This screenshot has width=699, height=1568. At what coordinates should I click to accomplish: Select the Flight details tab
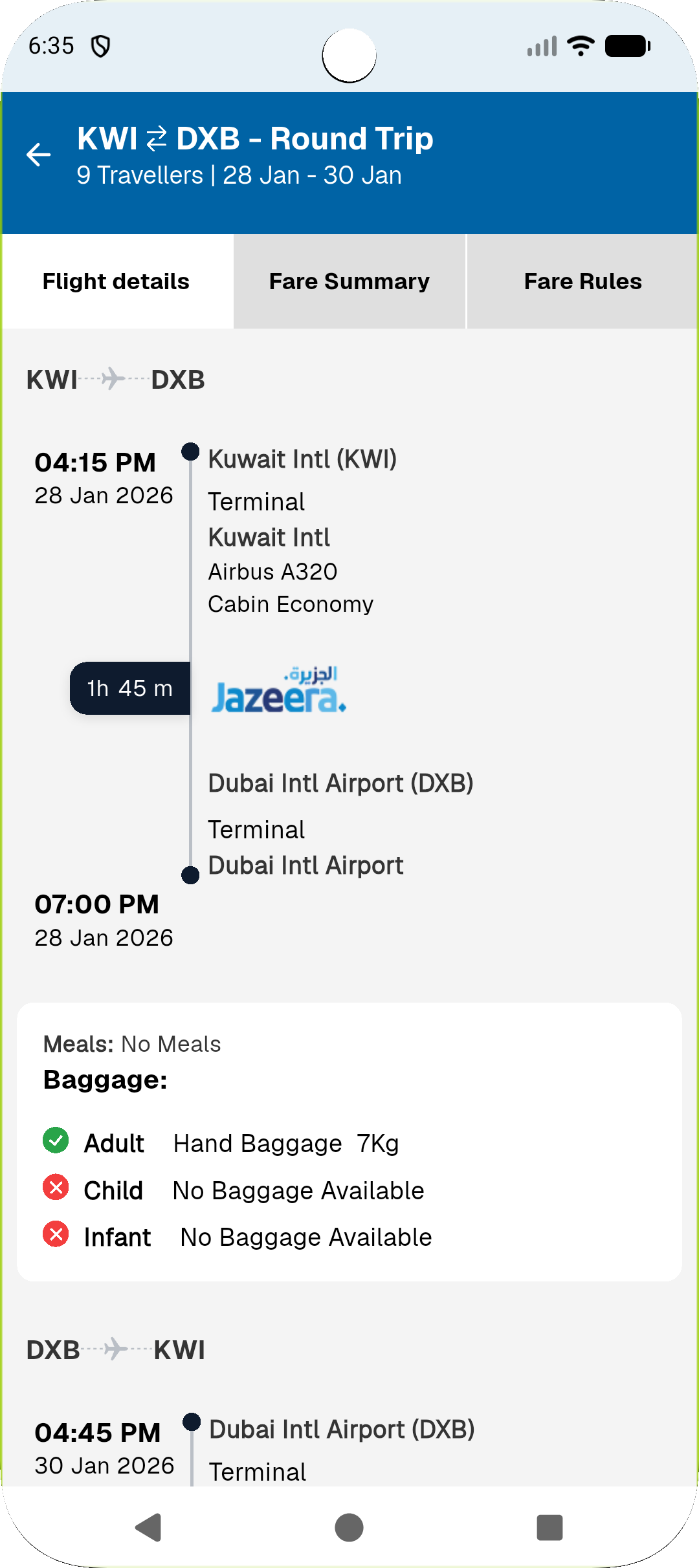116,281
